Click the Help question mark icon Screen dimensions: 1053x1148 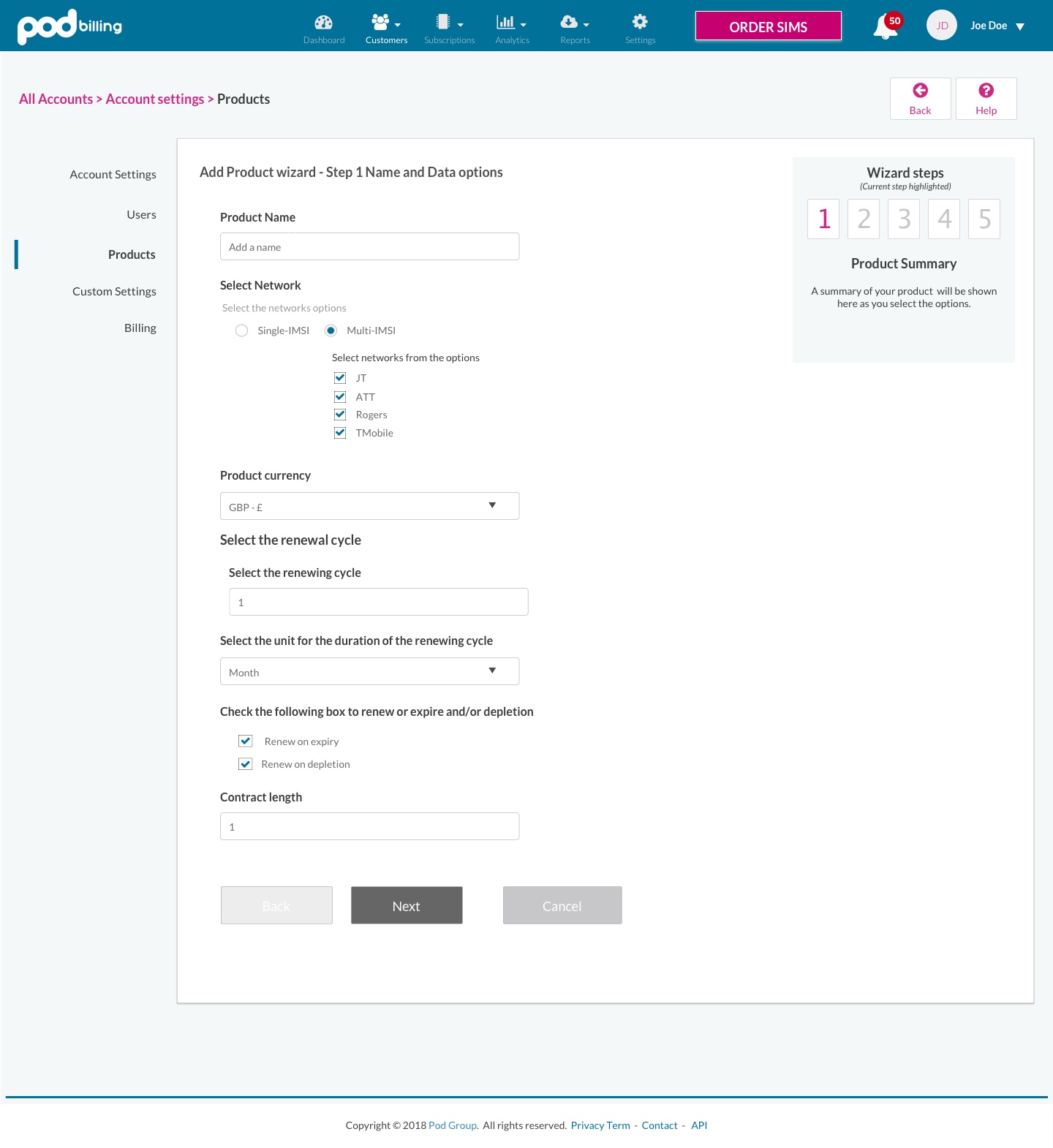tap(986, 91)
